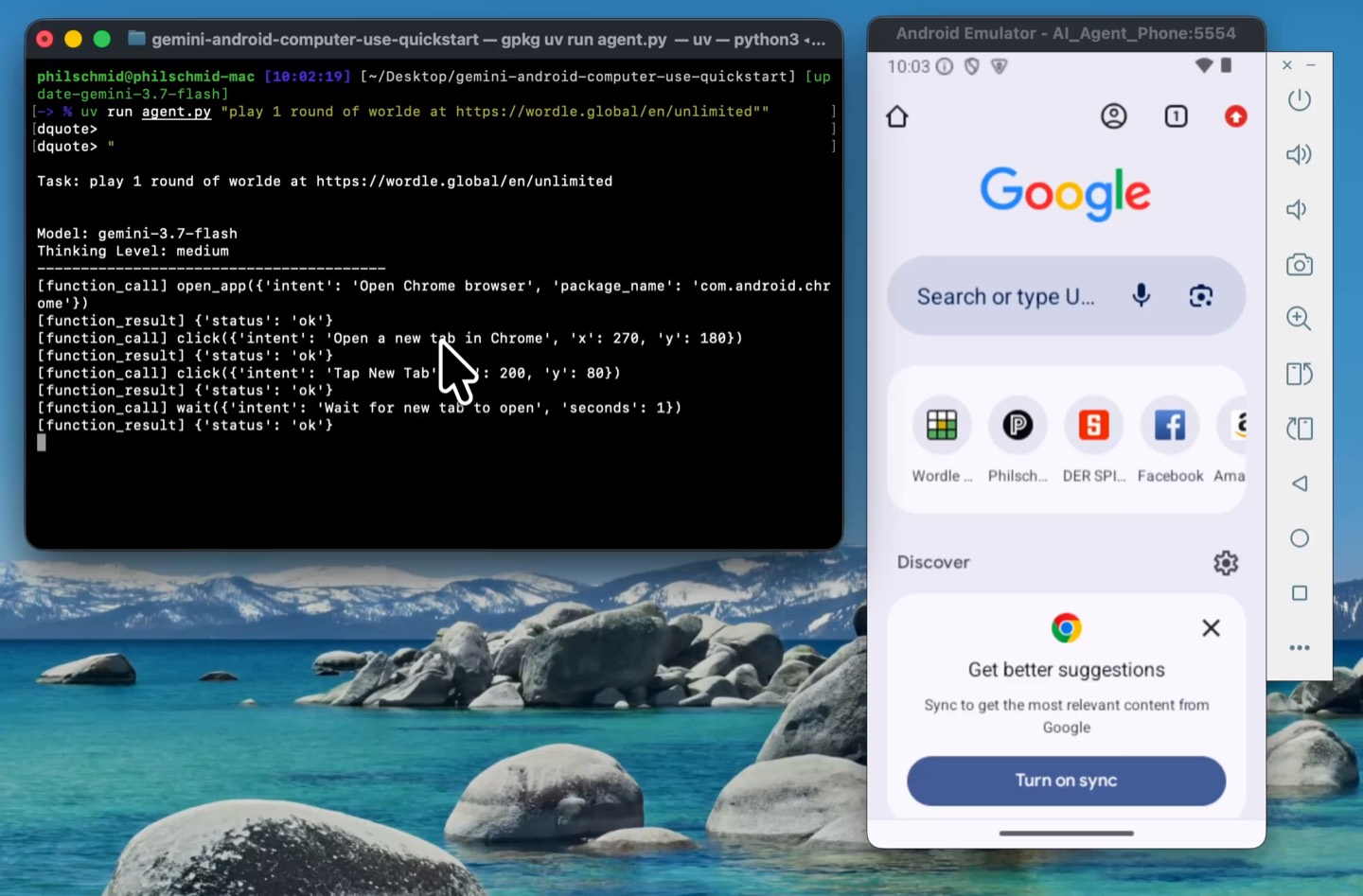Image resolution: width=1363 pixels, height=896 pixels.
Task: Tap the microphone voice search icon
Action: (x=1142, y=295)
